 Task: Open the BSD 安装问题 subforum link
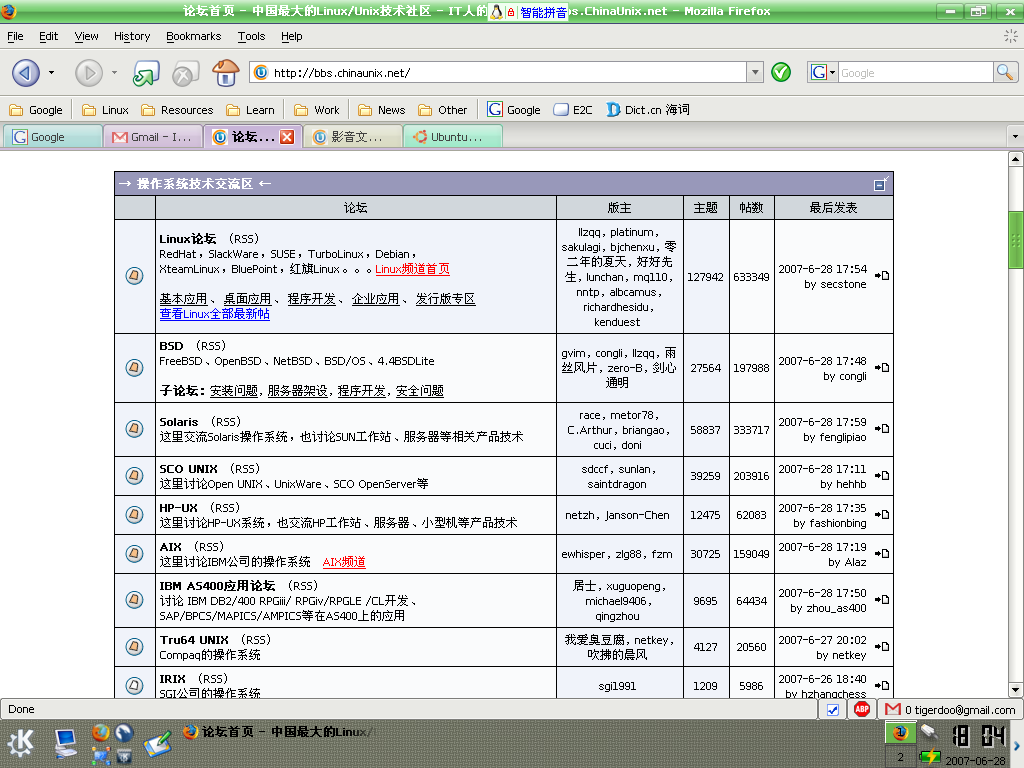(x=234, y=391)
